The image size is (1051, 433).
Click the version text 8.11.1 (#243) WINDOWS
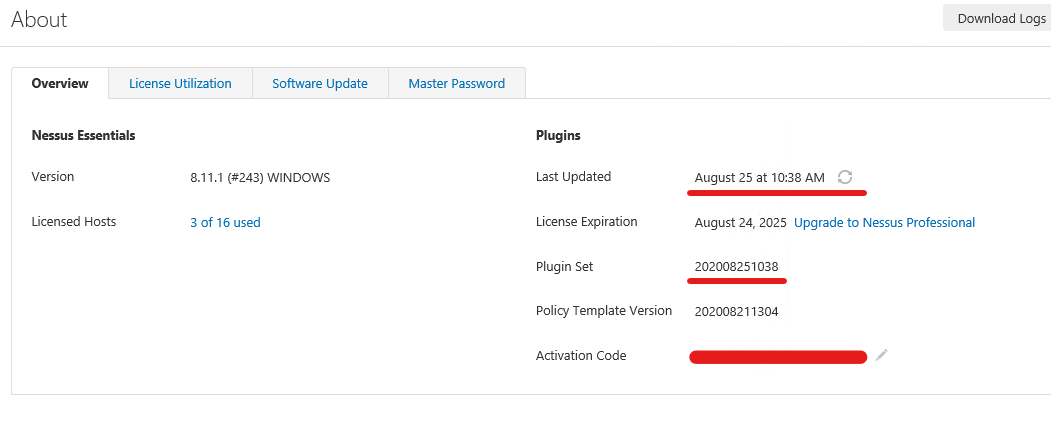260,178
